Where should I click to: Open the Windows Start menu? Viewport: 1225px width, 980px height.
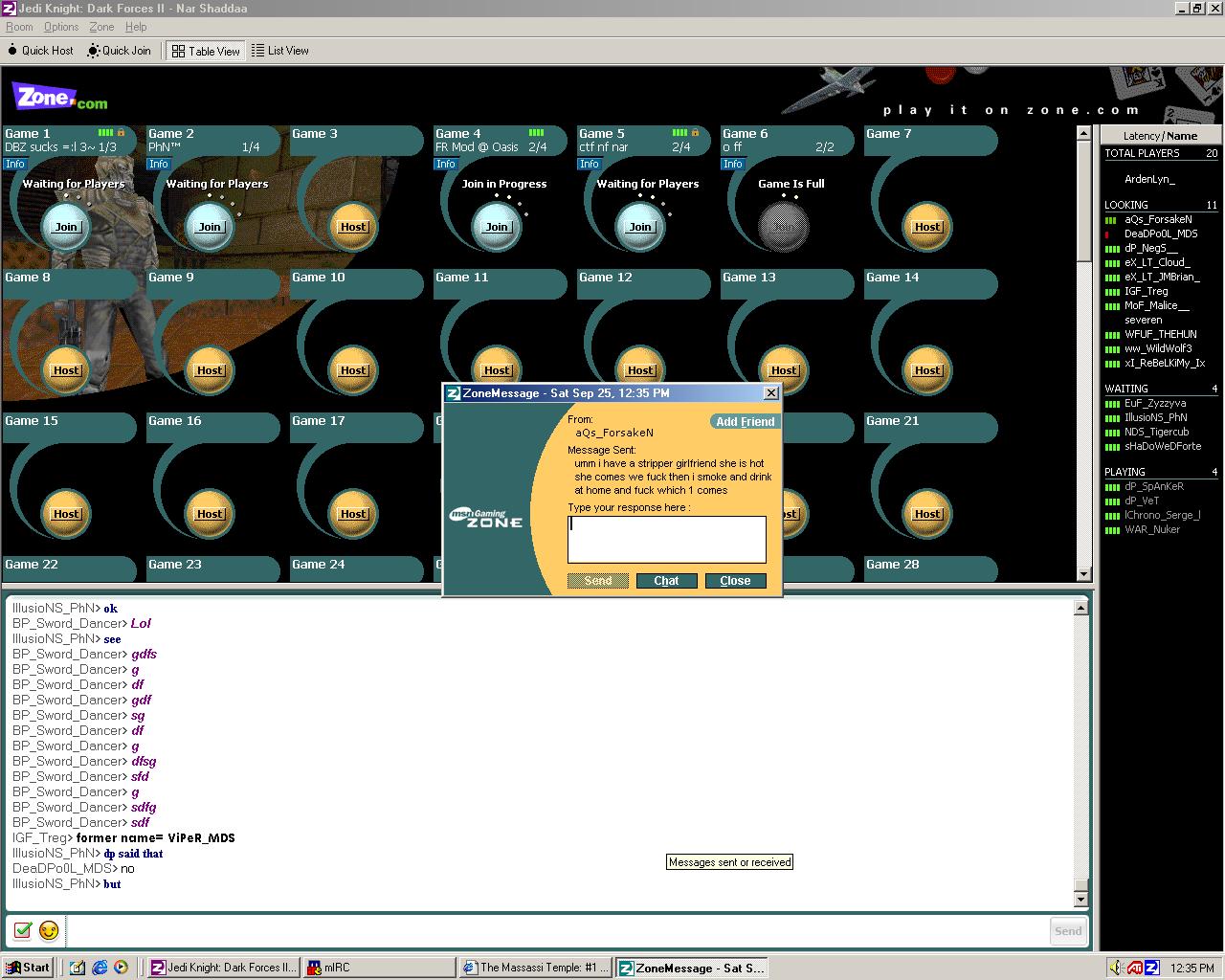tap(28, 968)
